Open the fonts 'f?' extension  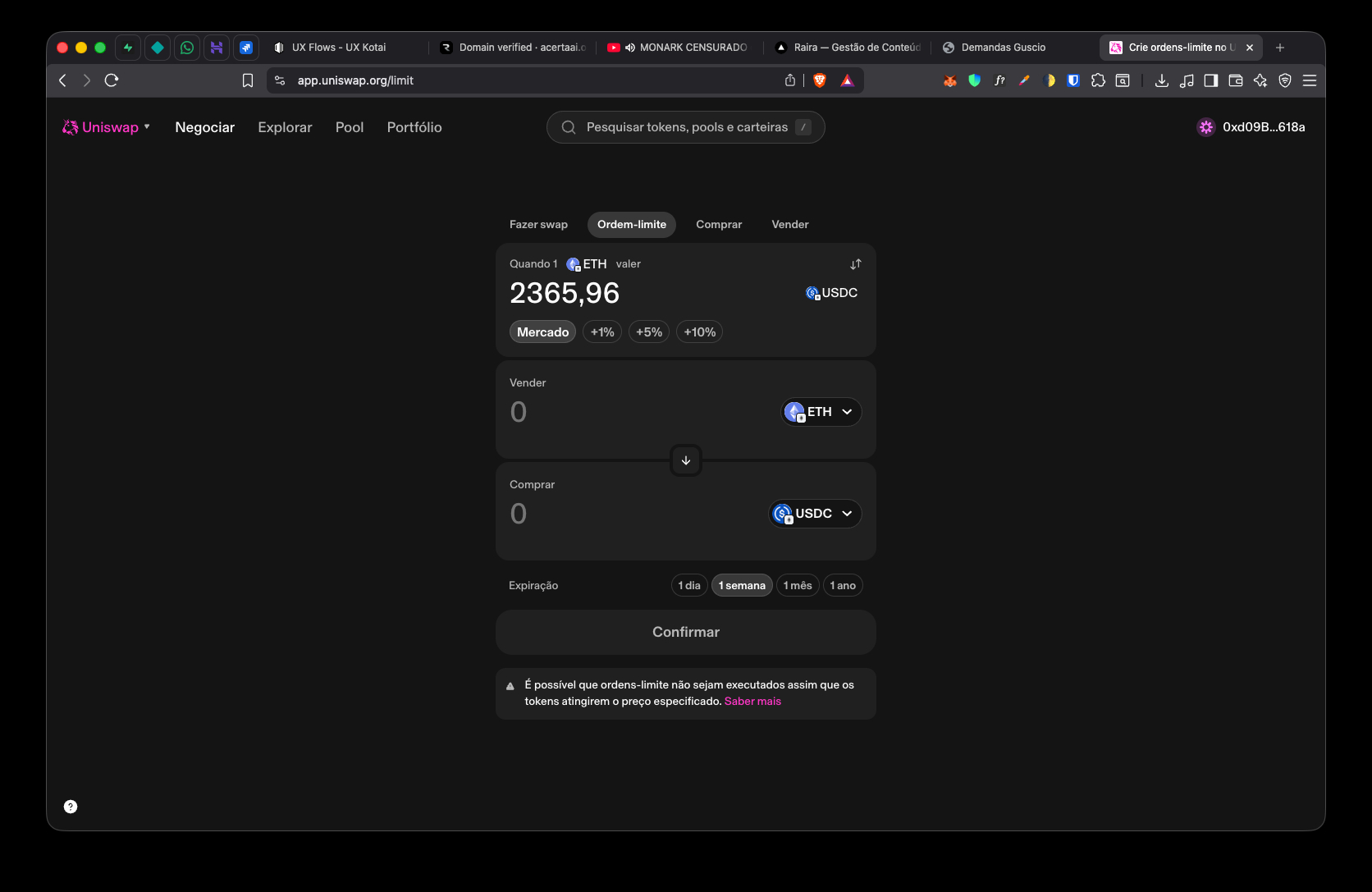(x=999, y=80)
